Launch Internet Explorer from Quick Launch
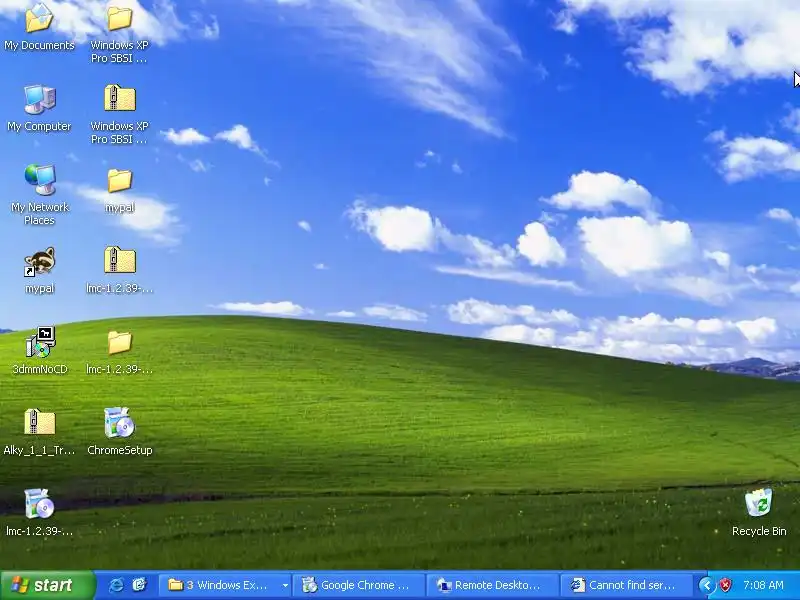The height and width of the screenshot is (600, 800). point(116,585)
